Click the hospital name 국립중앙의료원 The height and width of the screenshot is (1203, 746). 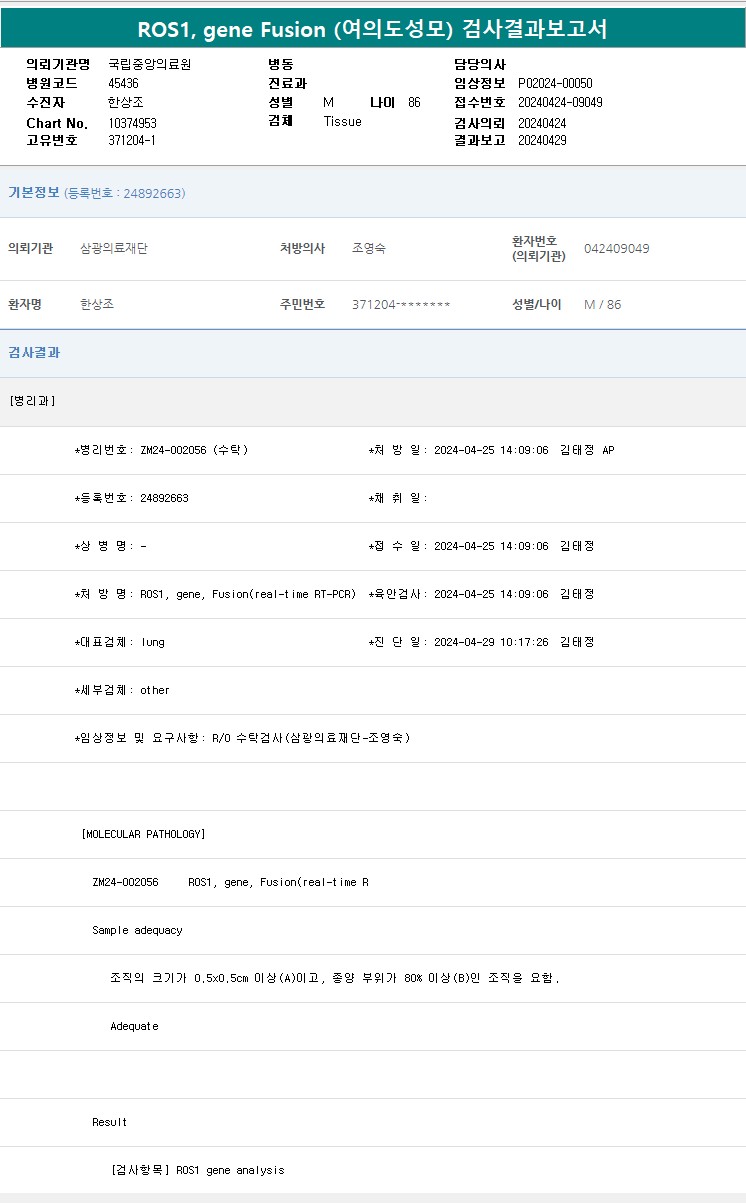[x=149, y=64]
